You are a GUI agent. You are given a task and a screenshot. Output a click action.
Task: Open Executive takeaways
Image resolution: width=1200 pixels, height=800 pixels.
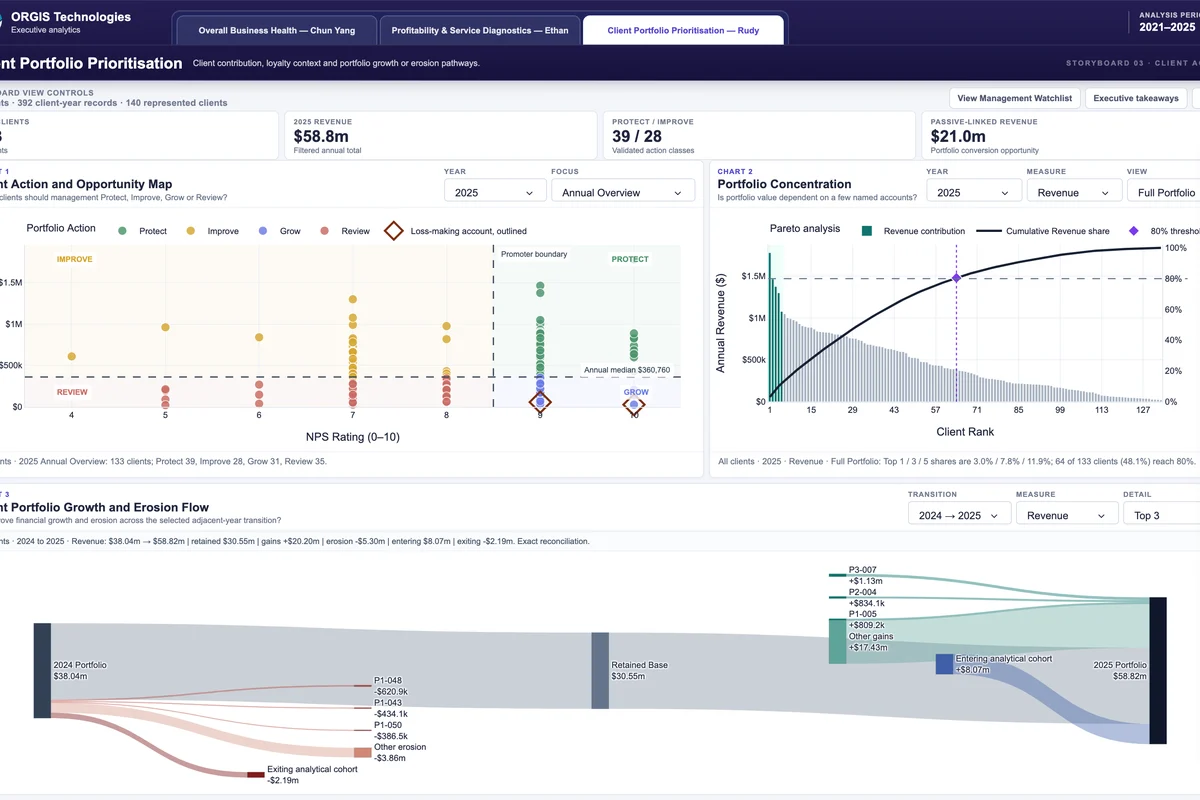click(1136, 98)
